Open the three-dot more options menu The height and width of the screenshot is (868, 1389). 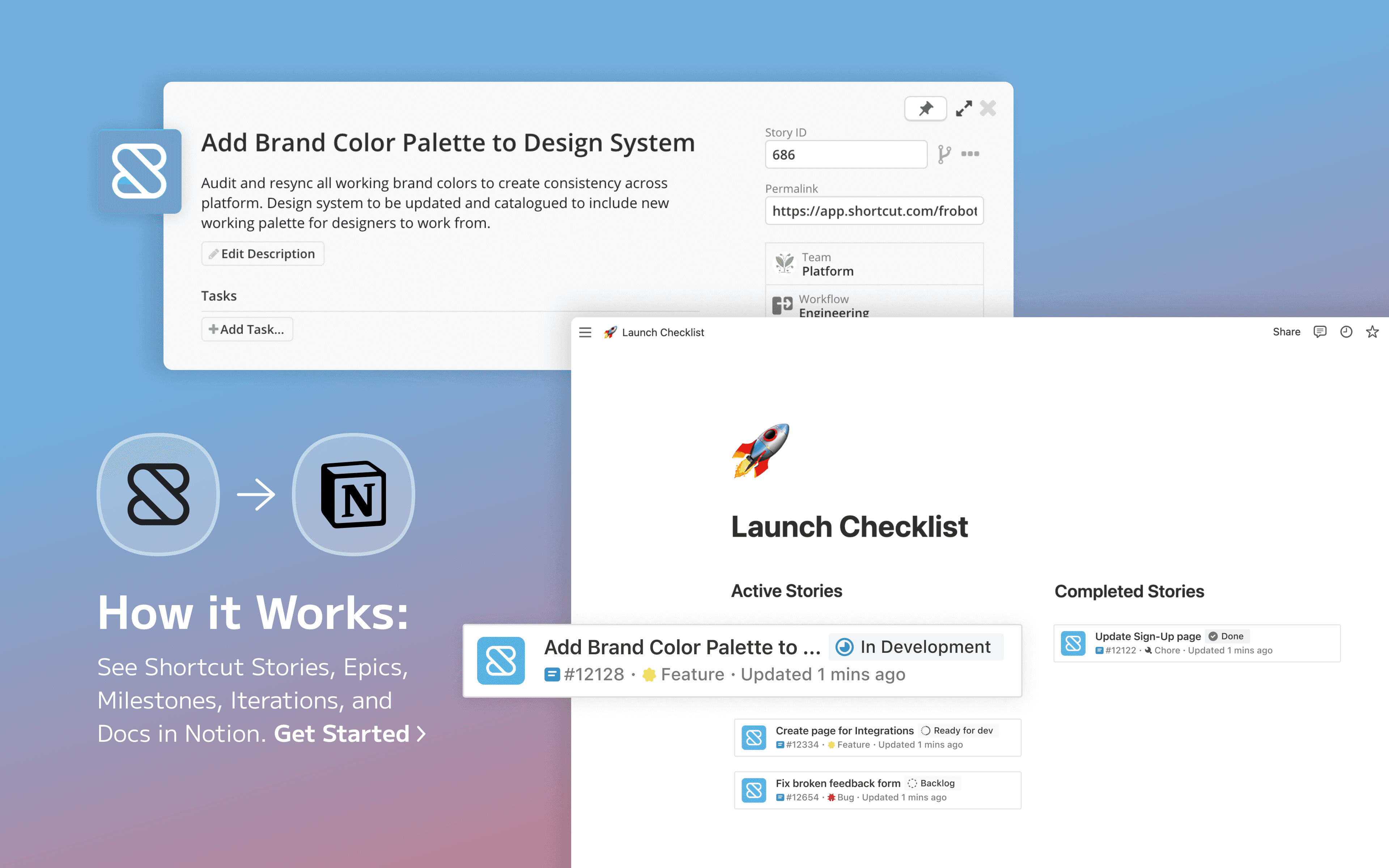click(x=970, y=153)
